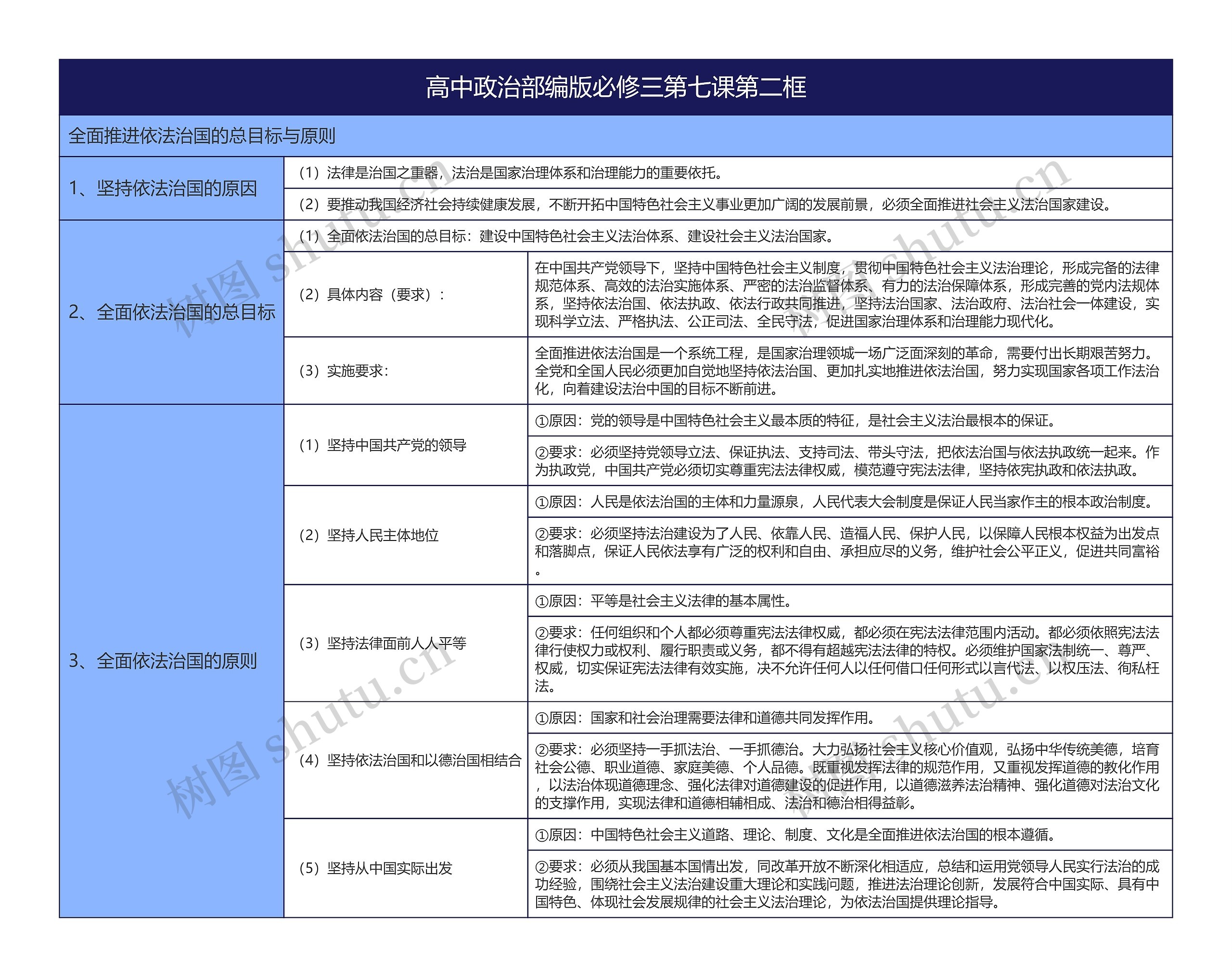Select cell (3) 实施要求
Screen dimensions: 1232x977
(344, 371)
